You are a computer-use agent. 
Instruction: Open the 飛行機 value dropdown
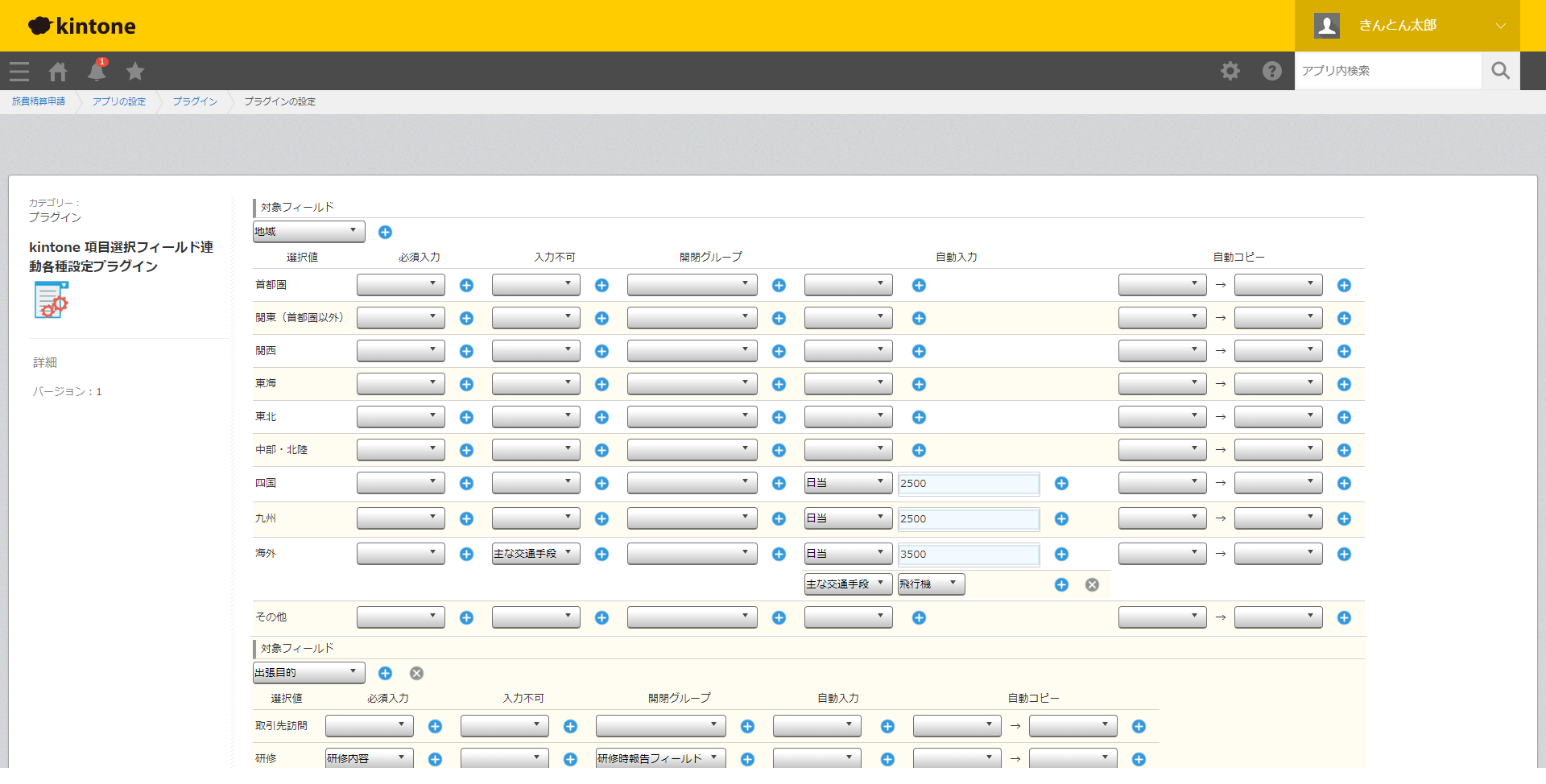(932, 584)
